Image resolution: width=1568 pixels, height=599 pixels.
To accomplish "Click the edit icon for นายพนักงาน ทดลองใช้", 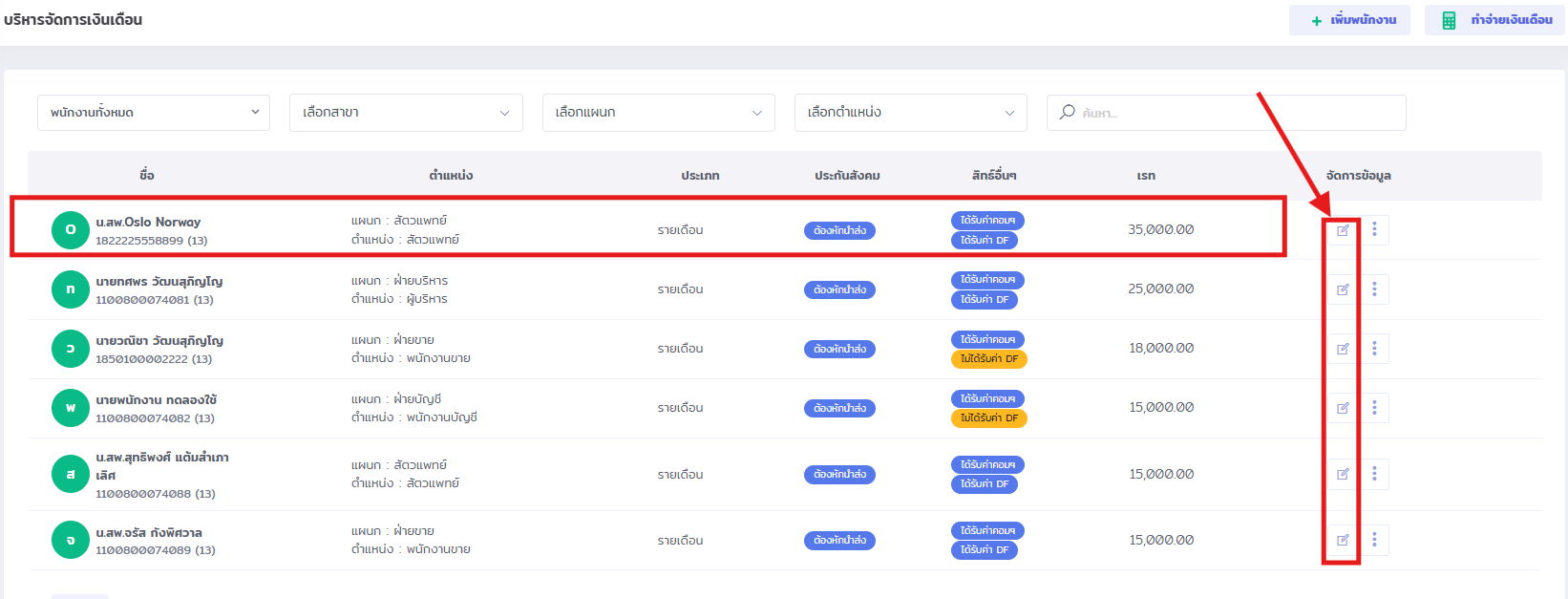I will pyautogui.click(x=1343, y=408).
